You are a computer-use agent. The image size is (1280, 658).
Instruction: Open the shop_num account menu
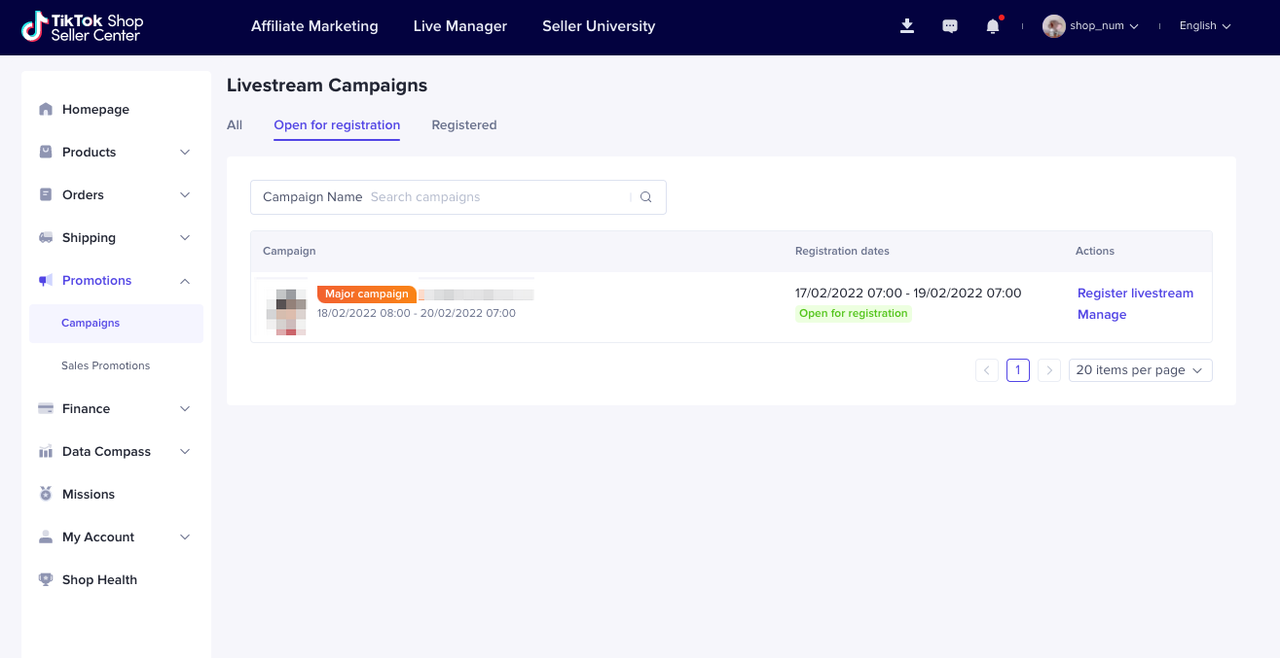1091,26
